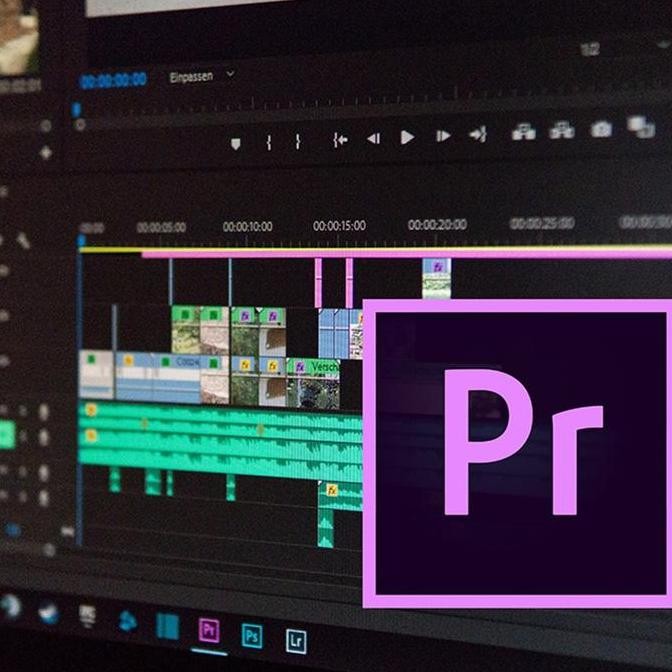Jump to the In point

(x=340, y=140)
